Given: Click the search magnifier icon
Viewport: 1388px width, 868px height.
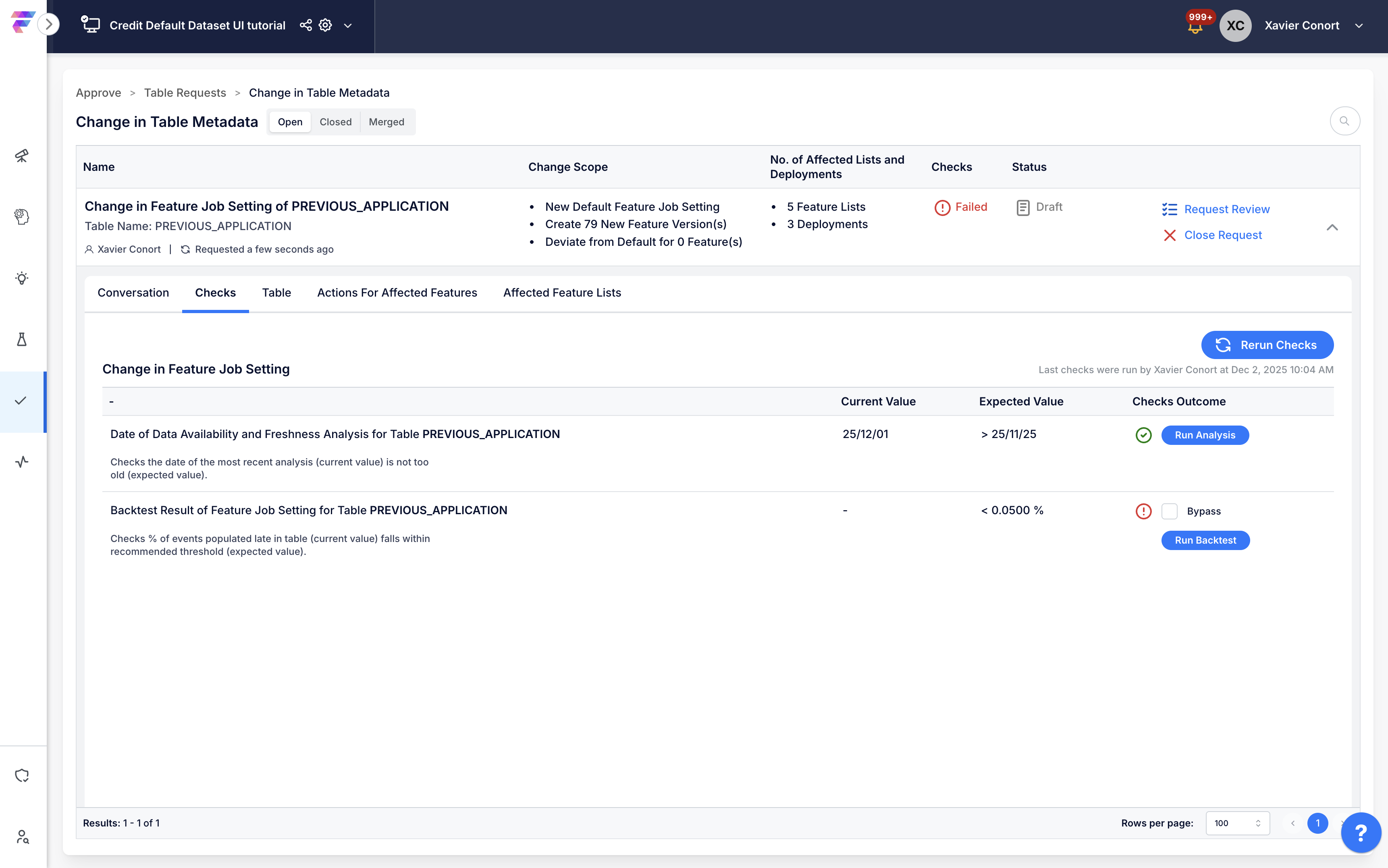Looking at the screenshot, I should [x=1344, y=121].
